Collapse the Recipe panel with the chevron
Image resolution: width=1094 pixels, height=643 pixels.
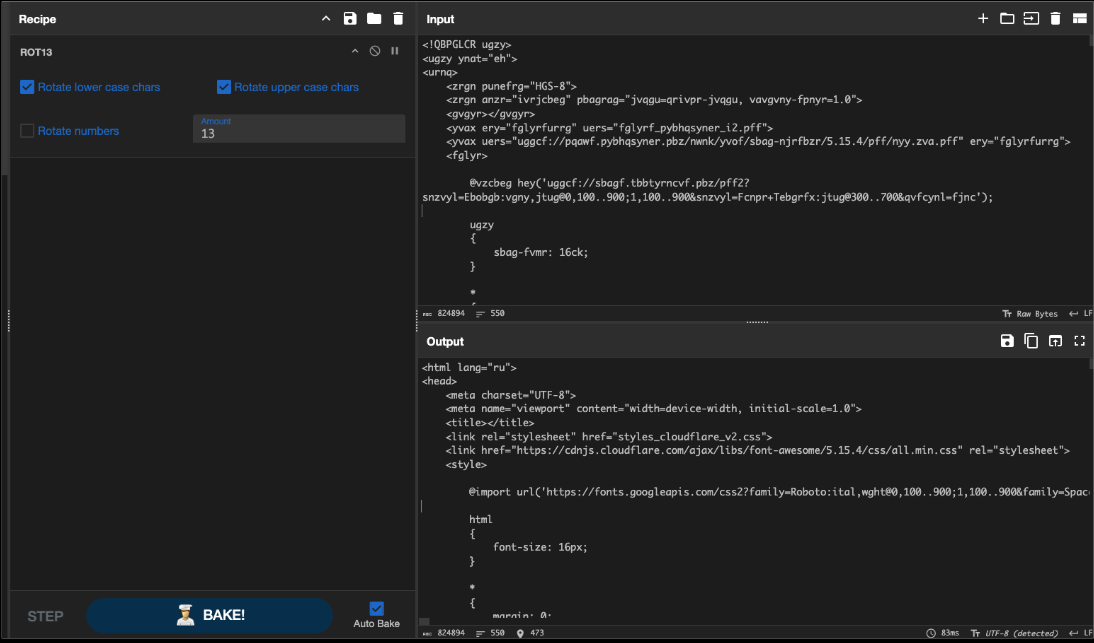tap(325, 18)
